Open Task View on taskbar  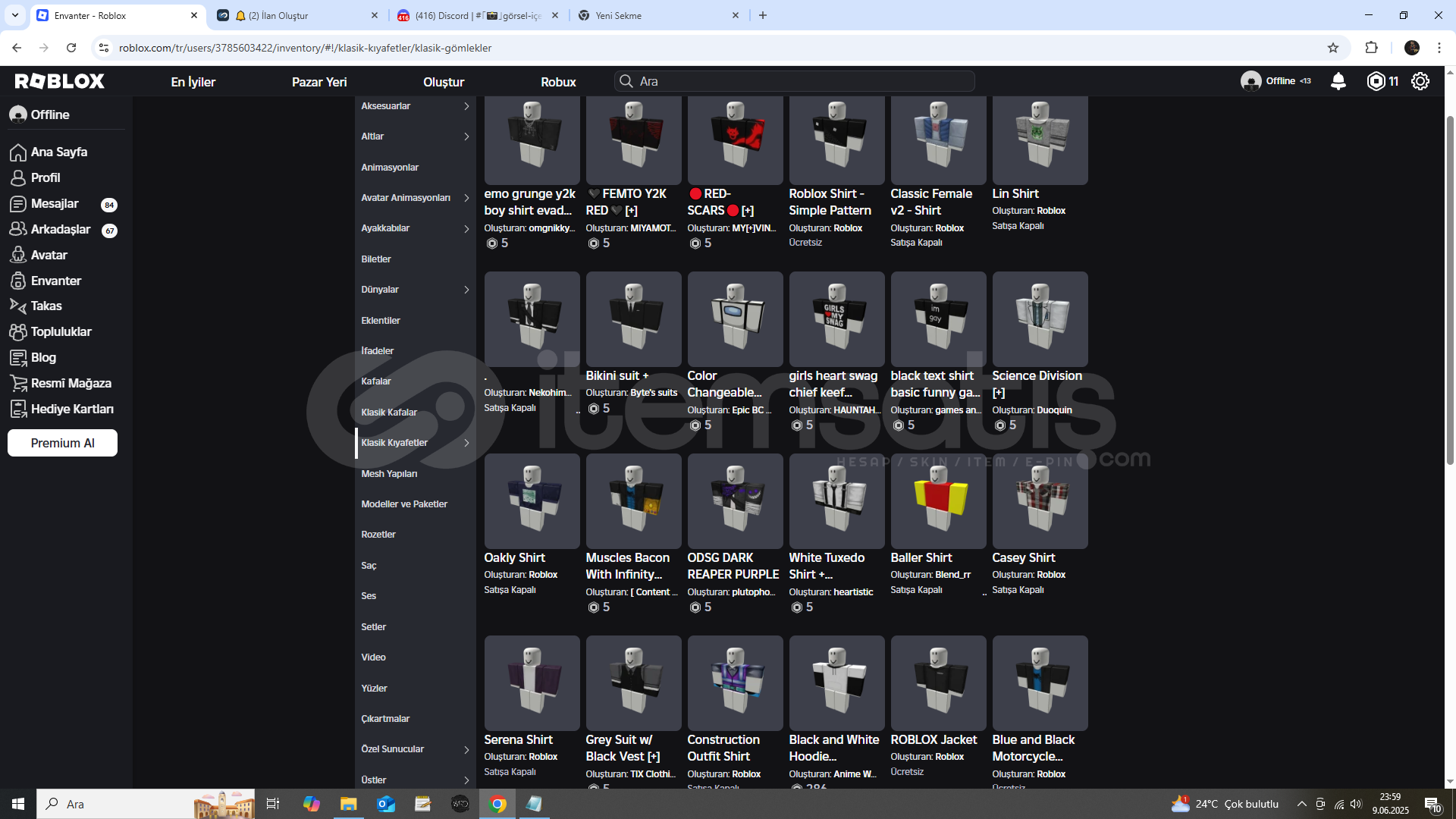point(273,804)
